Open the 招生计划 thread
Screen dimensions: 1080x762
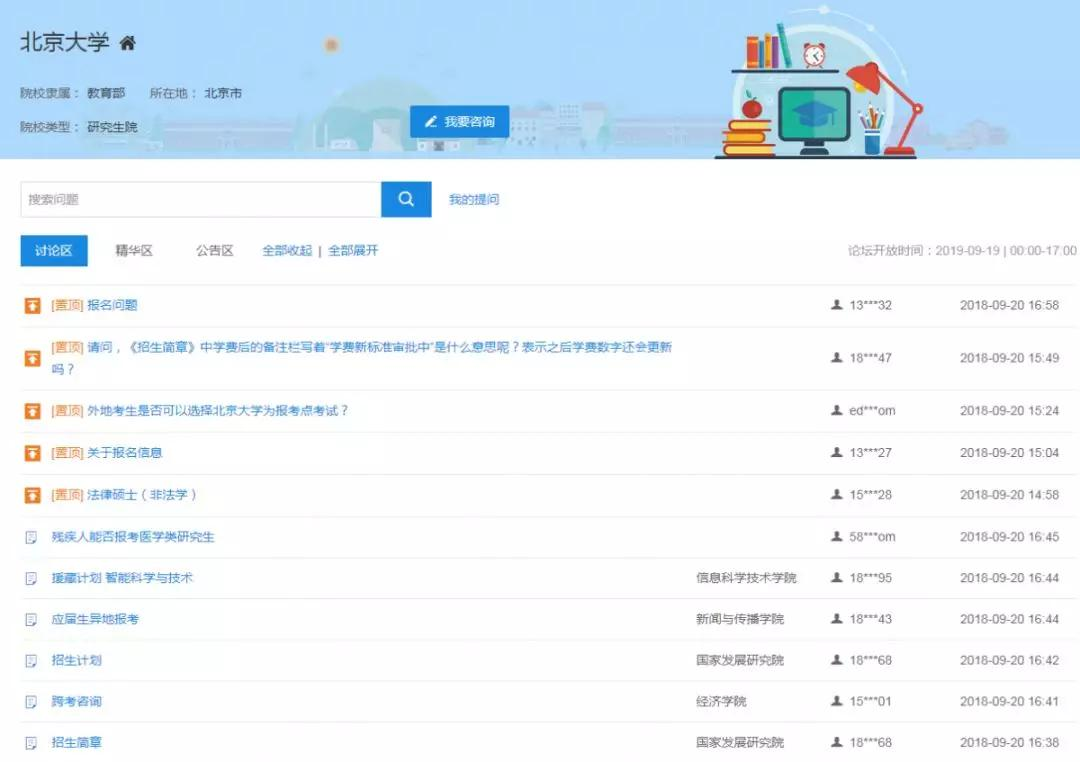click(x=76, y=661)
